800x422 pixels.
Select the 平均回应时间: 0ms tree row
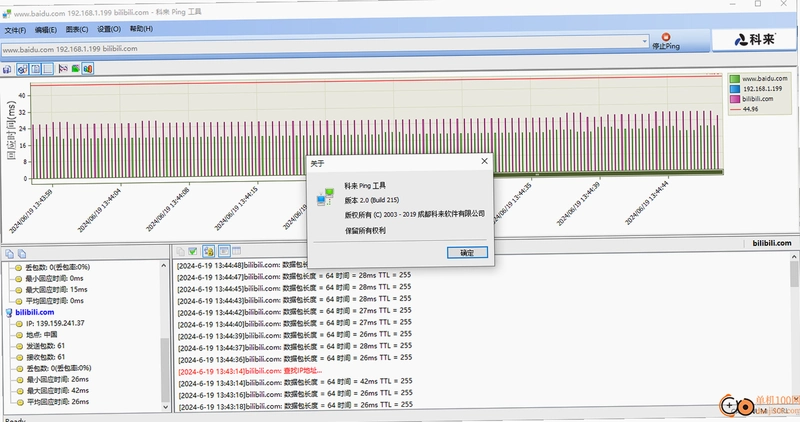point(54,301)
